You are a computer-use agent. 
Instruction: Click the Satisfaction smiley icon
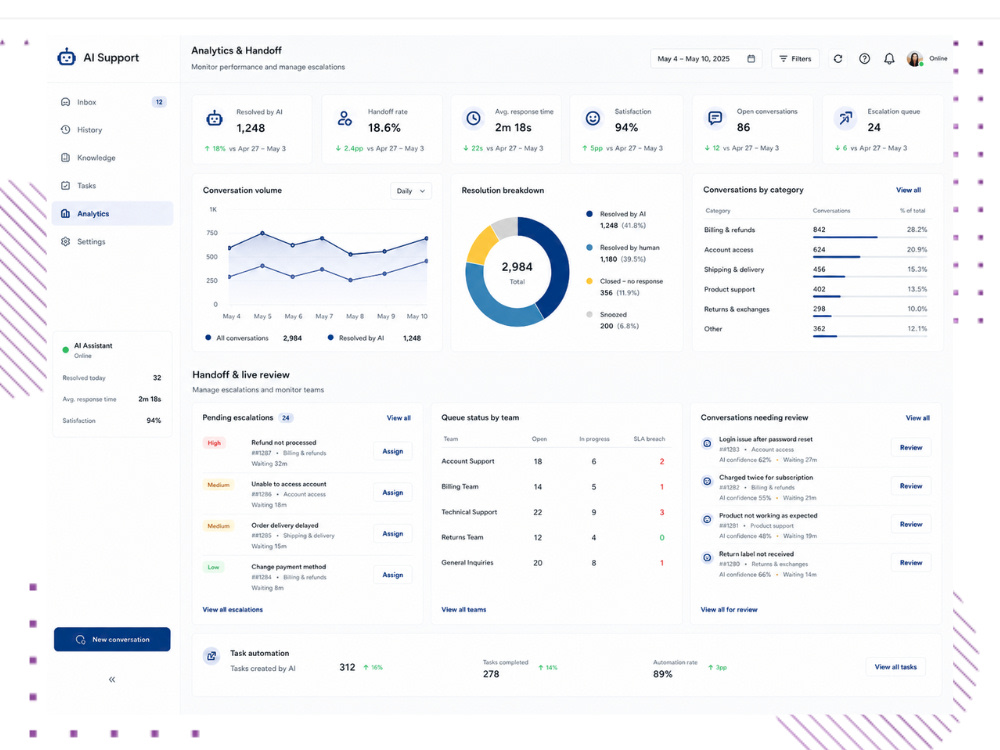(593, 118)
